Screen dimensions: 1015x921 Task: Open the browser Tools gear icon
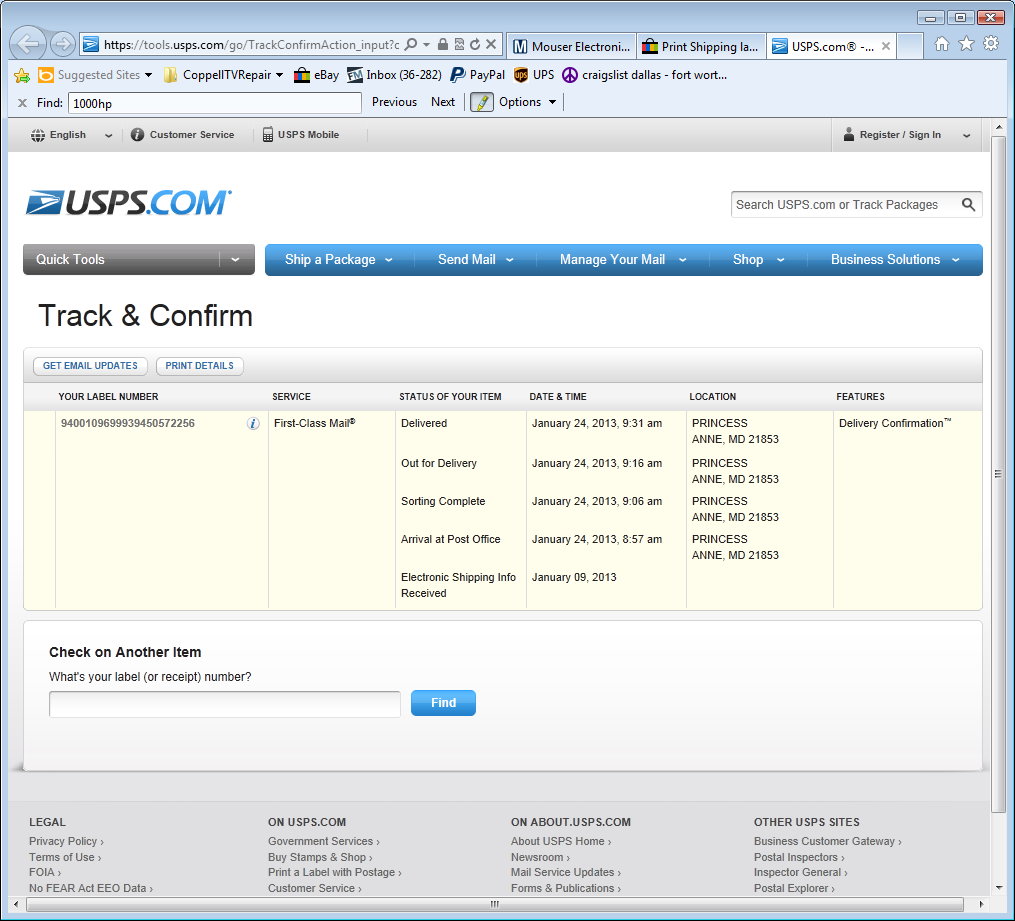click(991, 44)
